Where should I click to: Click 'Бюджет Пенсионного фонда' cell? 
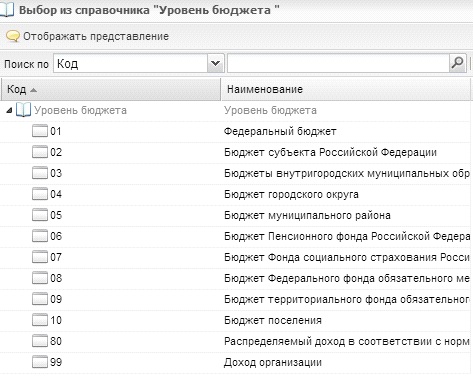click(x=347, y=236)
